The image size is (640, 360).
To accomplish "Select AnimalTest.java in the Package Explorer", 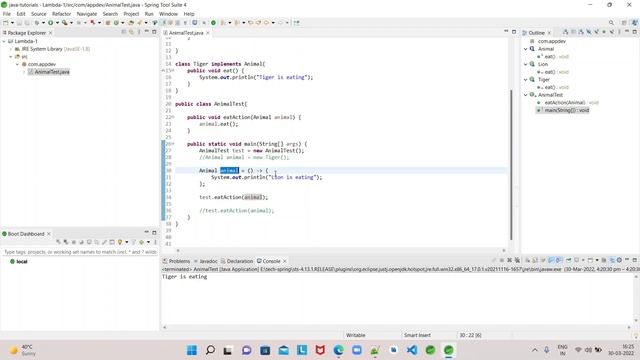I will point(49,72).
